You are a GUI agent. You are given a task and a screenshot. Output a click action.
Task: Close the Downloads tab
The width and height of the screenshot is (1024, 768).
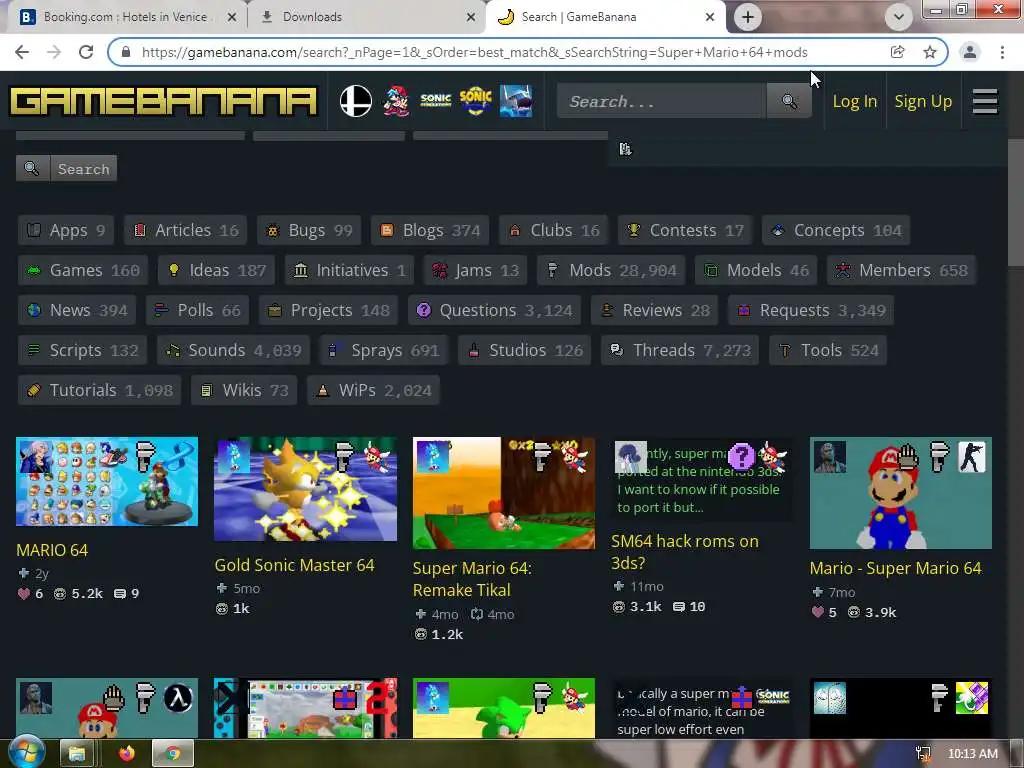point(471,17)
